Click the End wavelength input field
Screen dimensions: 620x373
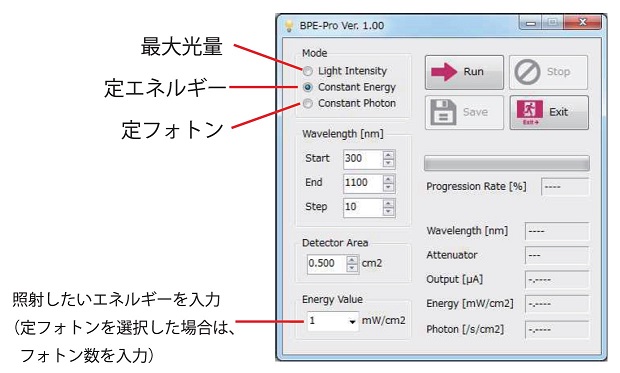pyautogui.click(x=363, y=183)
